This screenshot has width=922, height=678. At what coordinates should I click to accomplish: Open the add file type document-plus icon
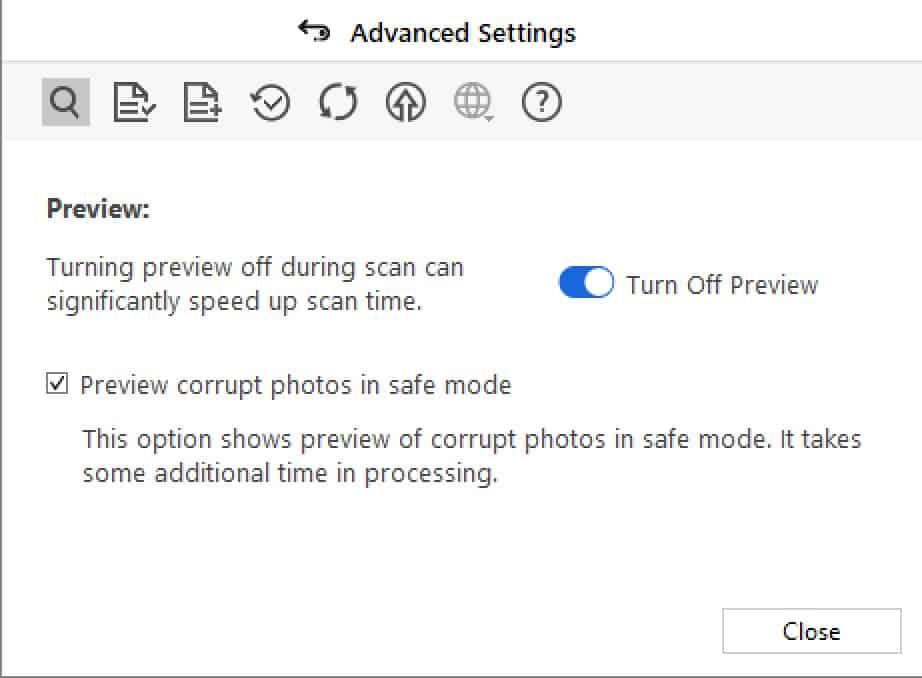[x=202, y=102]
